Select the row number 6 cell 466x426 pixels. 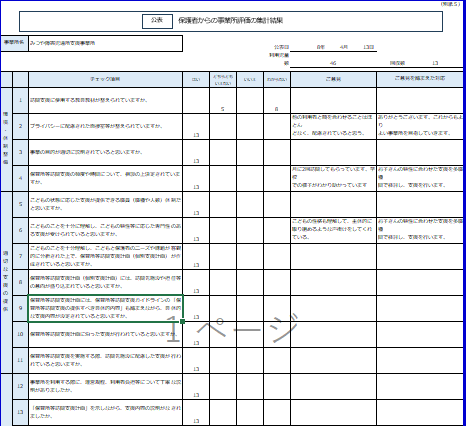coord(21,230)
